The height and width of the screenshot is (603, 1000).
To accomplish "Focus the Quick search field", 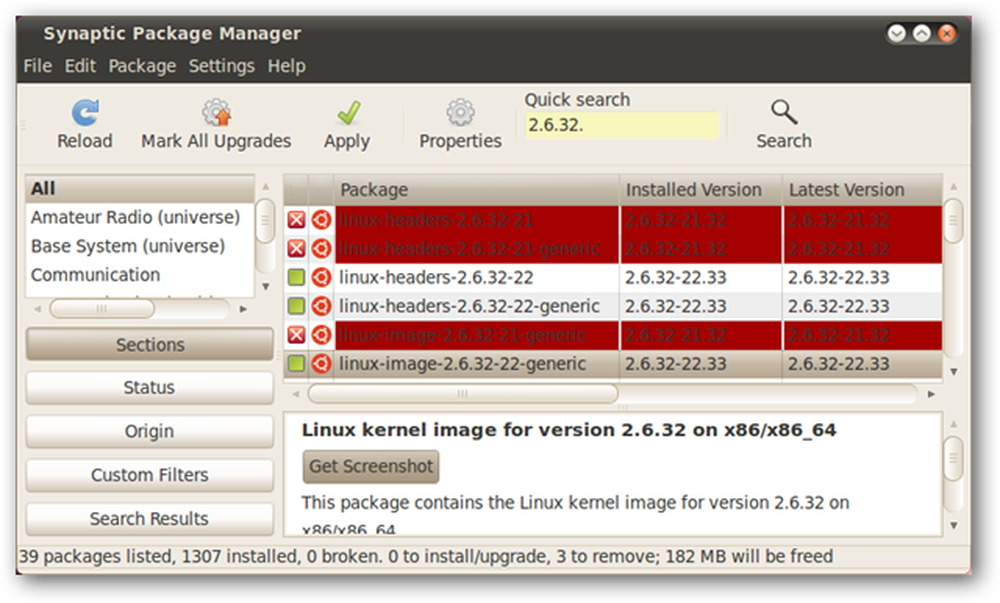I will click(622, 126).
